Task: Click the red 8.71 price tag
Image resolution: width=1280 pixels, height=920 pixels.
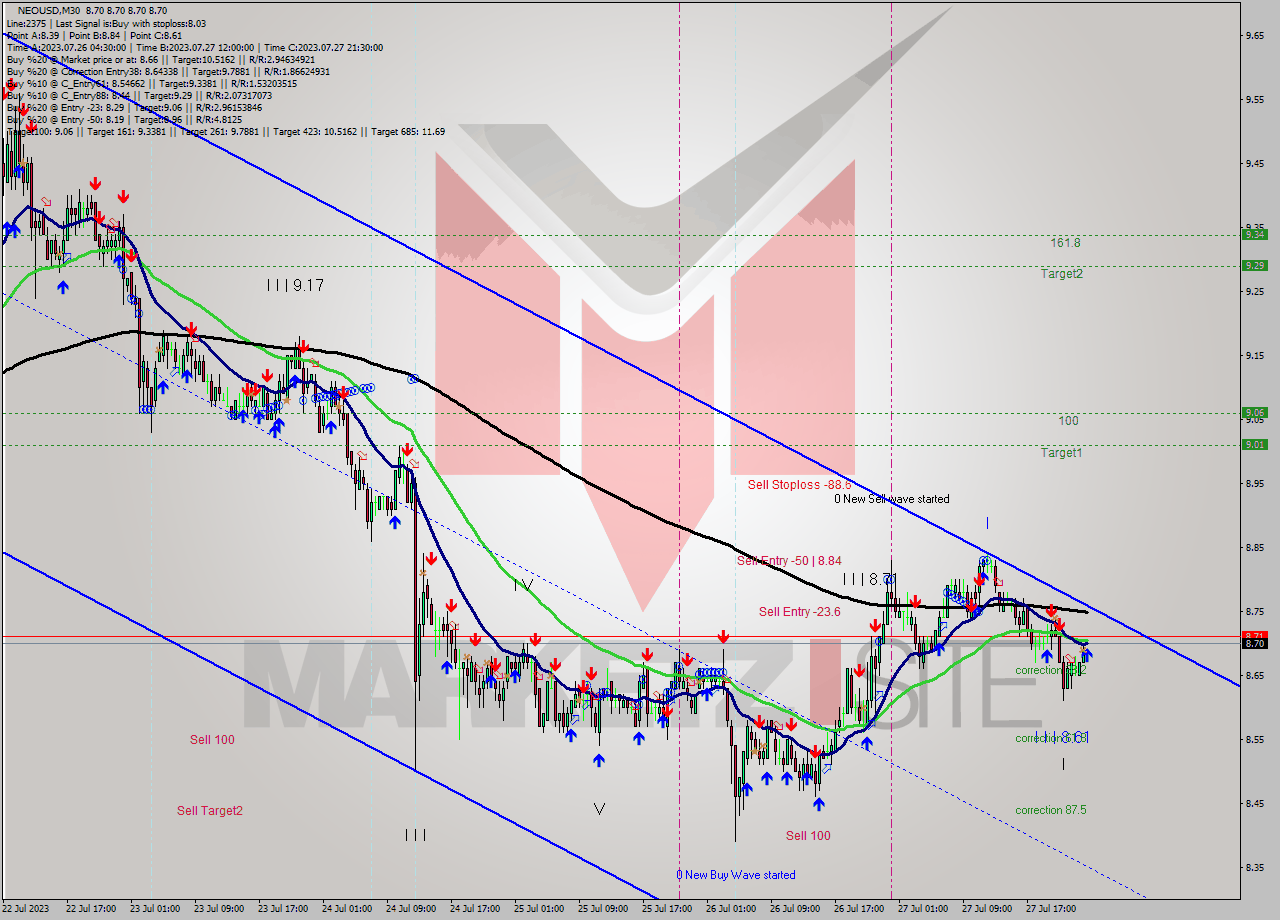Action: (x=1254, y=636)
